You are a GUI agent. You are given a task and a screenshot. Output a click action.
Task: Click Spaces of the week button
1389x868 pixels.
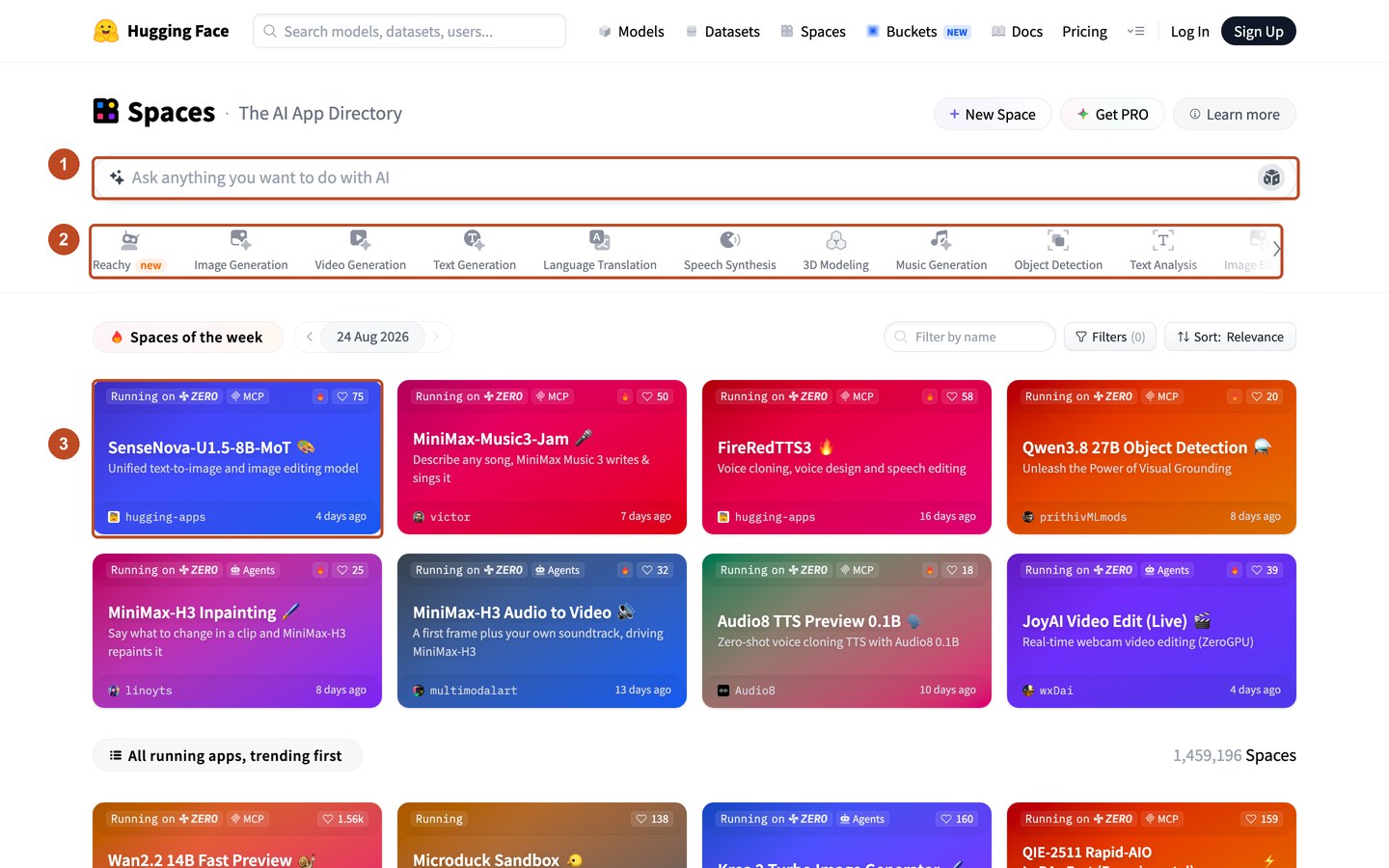coord(187,337)
